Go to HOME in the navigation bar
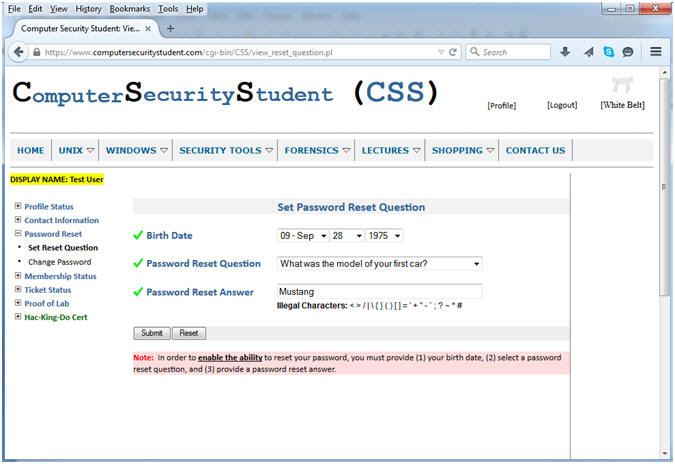This screenshot has height=464, width=675. click(31, 150)
